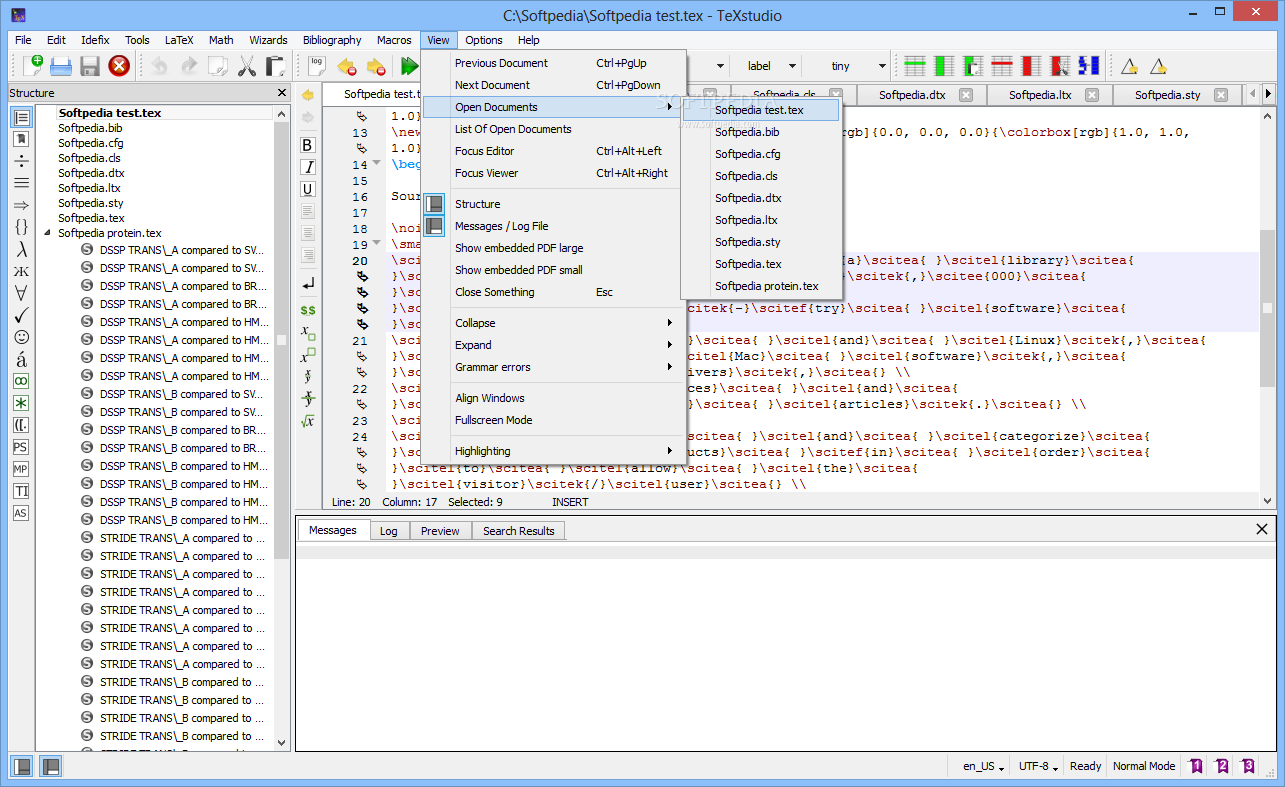The image size is (1285, 787).
Task: Insert square root from the editor sidebar
Action: (308, 421)
